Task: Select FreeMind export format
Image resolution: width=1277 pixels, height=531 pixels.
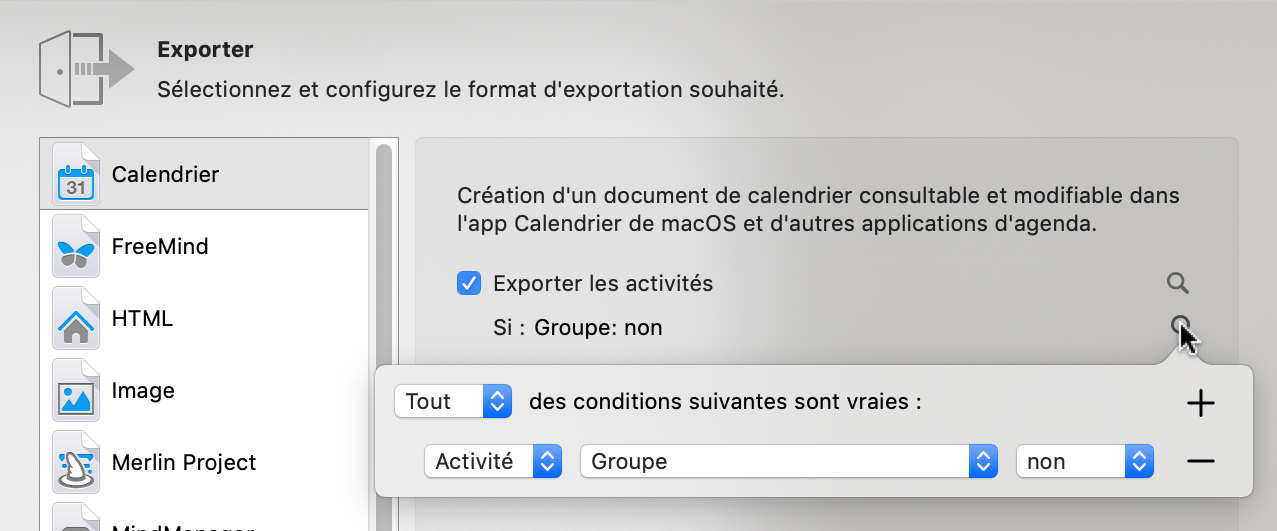Action: [160, 246]
